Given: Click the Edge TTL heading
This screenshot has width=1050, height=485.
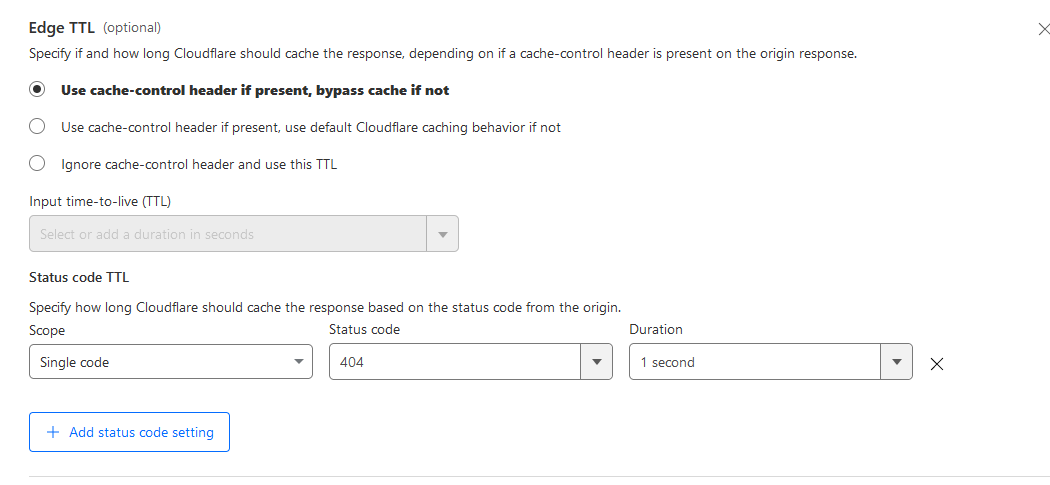Looking at the screenshot, I should [x=62, y=28].
